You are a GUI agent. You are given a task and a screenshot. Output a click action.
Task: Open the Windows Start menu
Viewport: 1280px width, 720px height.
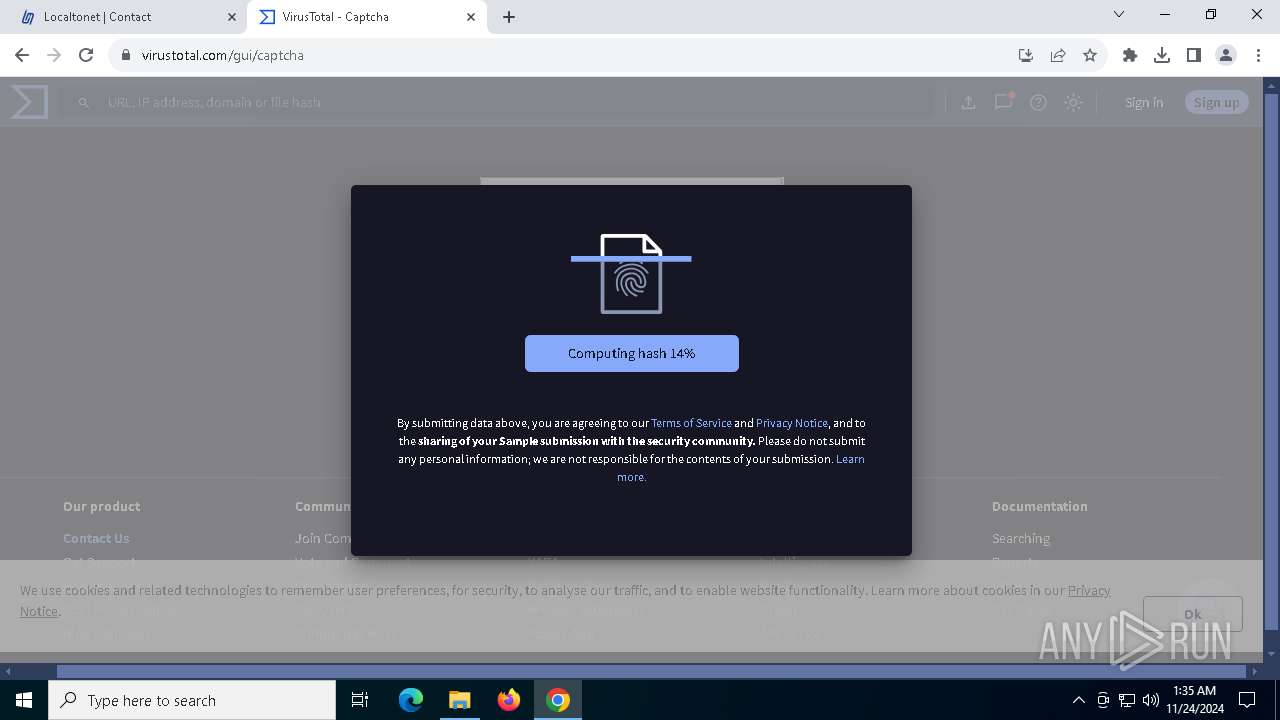coord(24,700)
